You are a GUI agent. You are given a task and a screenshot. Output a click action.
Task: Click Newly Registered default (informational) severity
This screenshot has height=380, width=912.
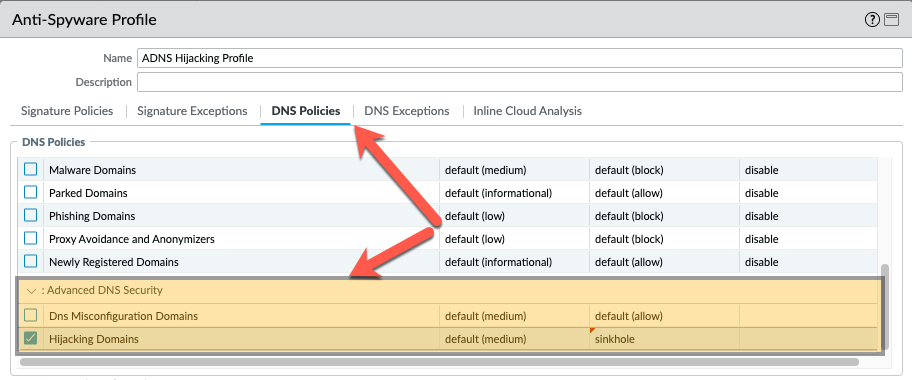514,262
